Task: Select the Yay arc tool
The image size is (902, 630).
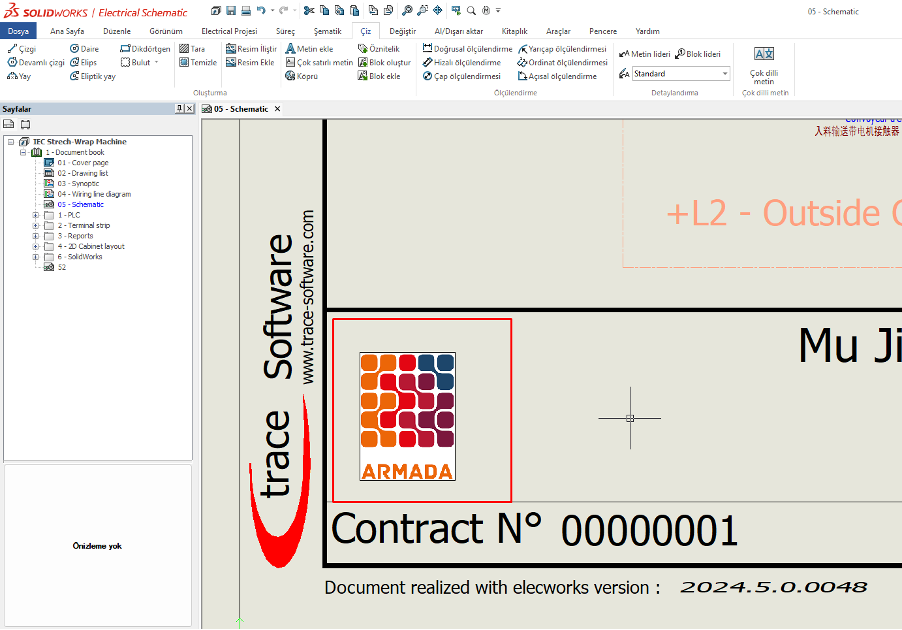Action: click(x=19, y=76)
